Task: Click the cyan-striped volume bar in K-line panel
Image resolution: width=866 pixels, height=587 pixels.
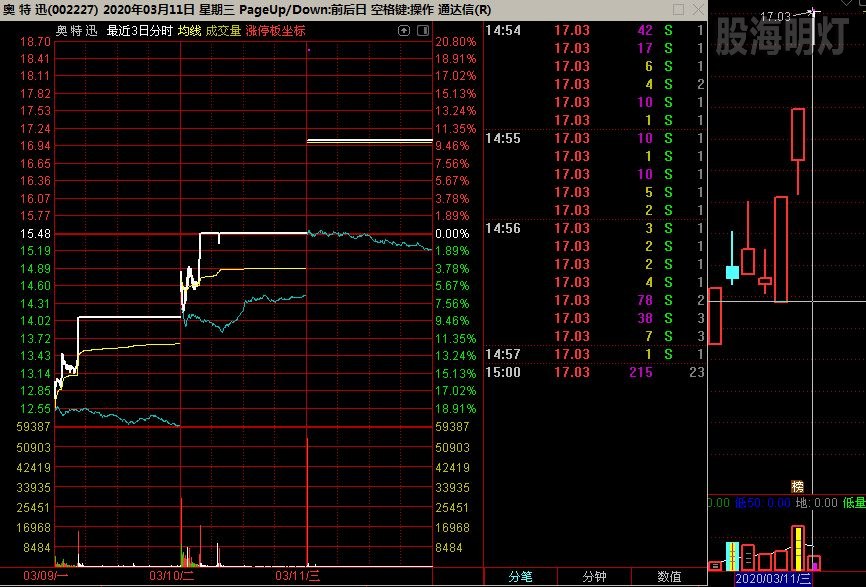Action: click(x=732, y=557)
